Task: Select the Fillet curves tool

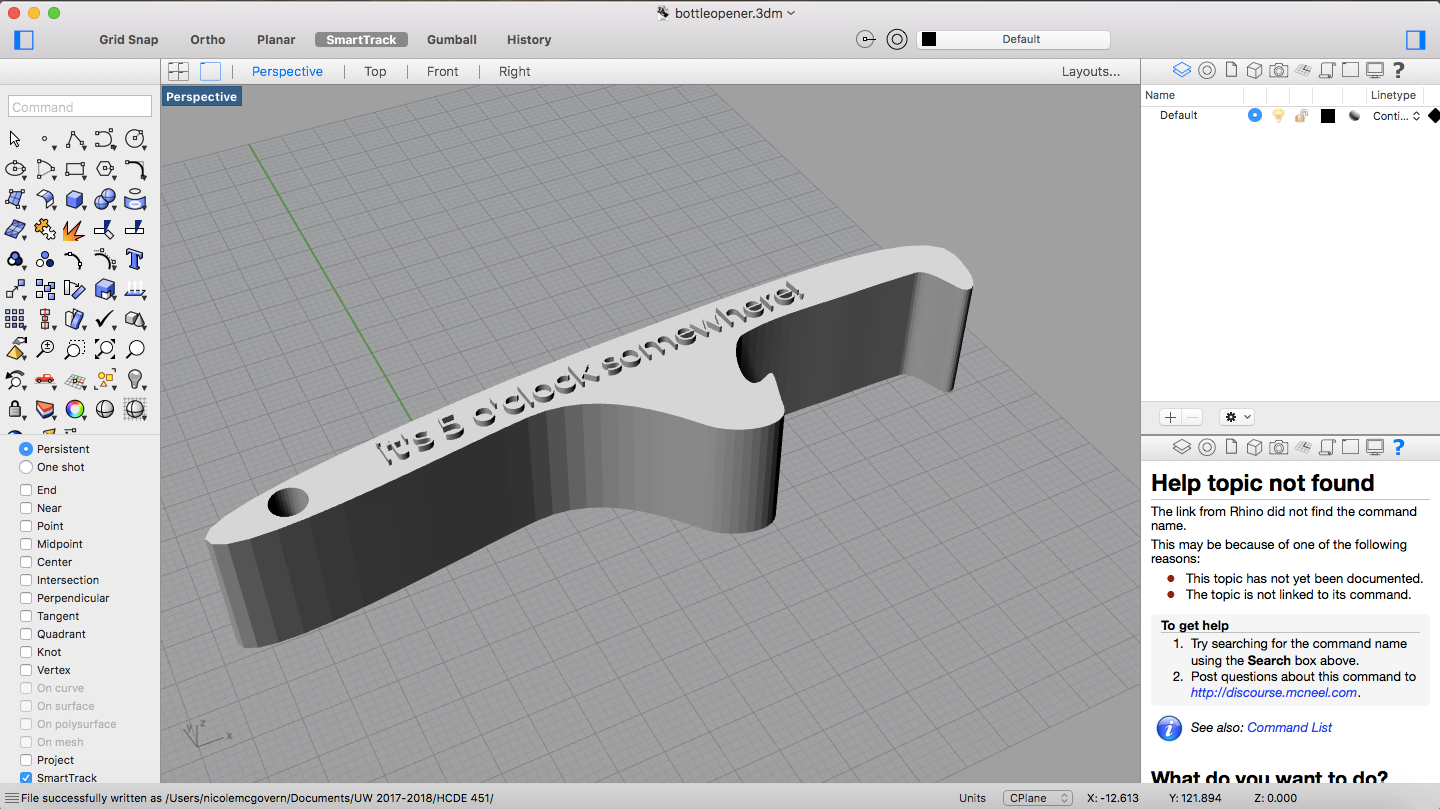Action: point(135,169)
